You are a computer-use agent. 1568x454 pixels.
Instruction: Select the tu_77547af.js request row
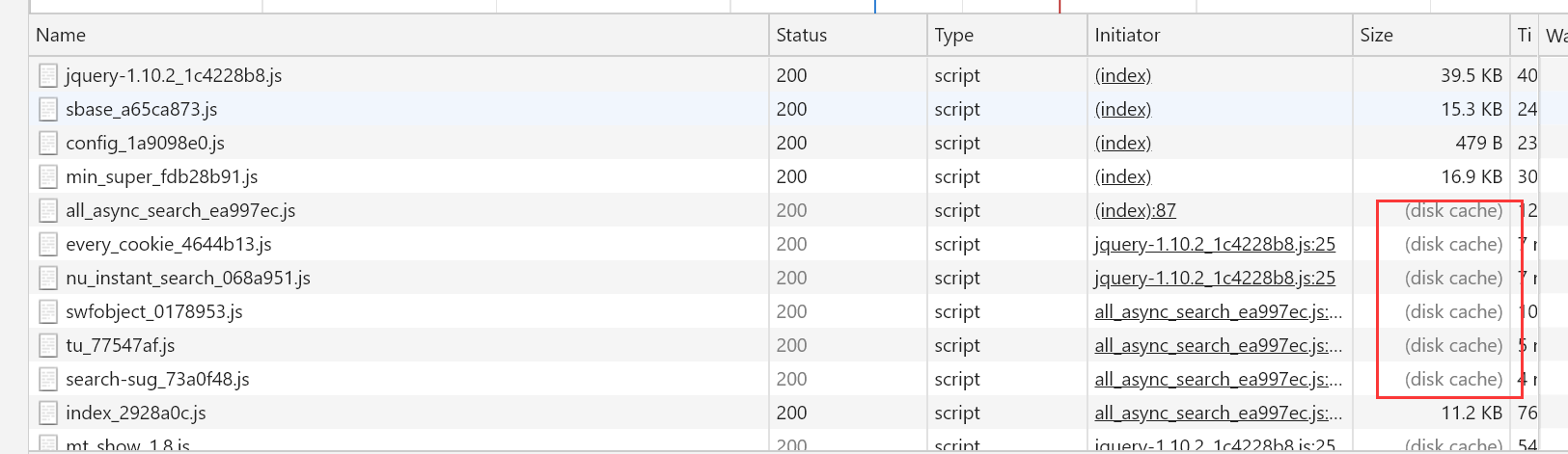(121, 345)
